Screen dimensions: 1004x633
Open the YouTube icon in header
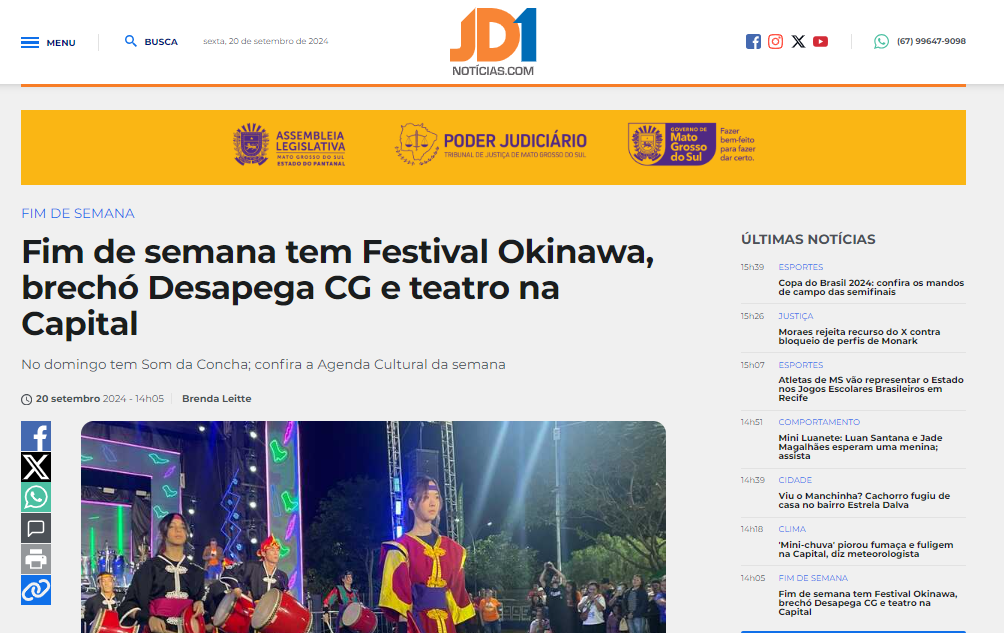820,42
